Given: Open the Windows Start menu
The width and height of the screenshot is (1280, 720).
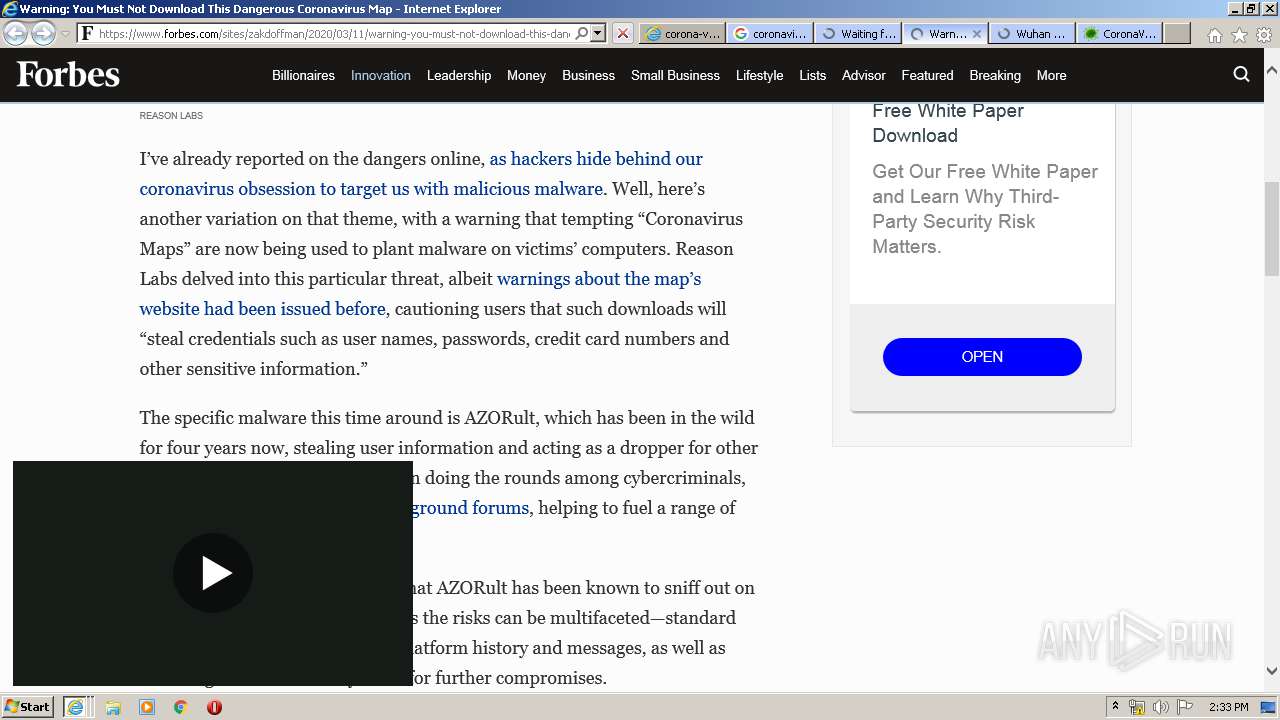Looking at the screenshot, I should tap(28, 707).
